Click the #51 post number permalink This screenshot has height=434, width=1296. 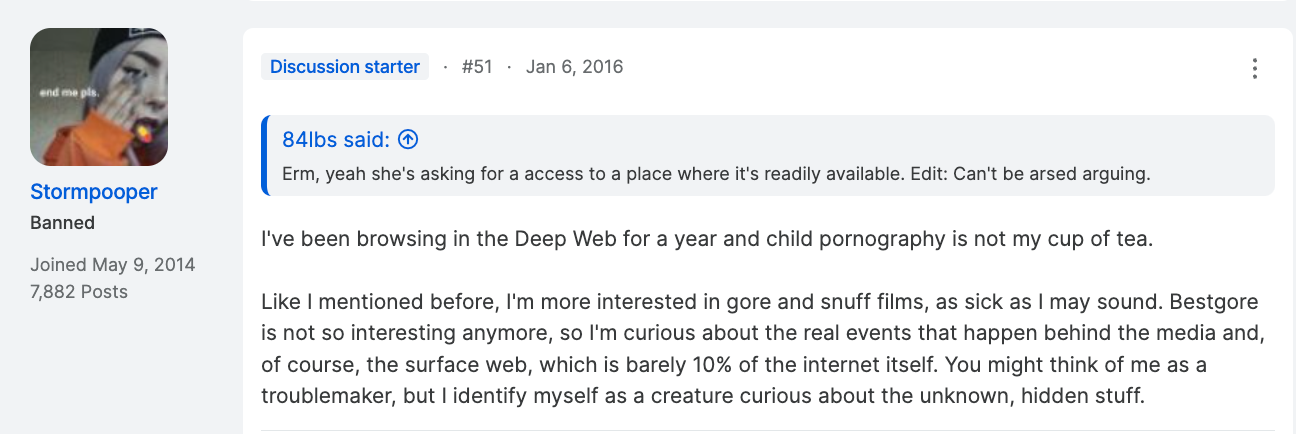[477, 67]
